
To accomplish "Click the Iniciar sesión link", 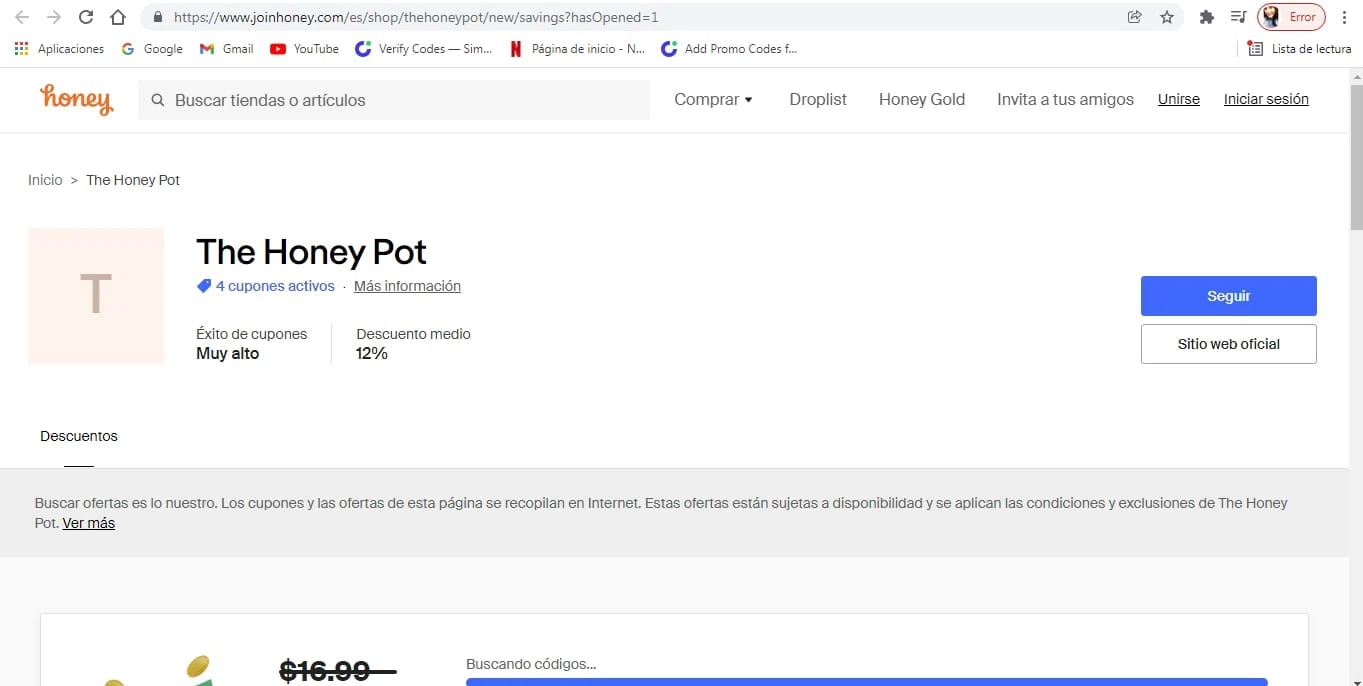I will click(x=1266, y=99).
